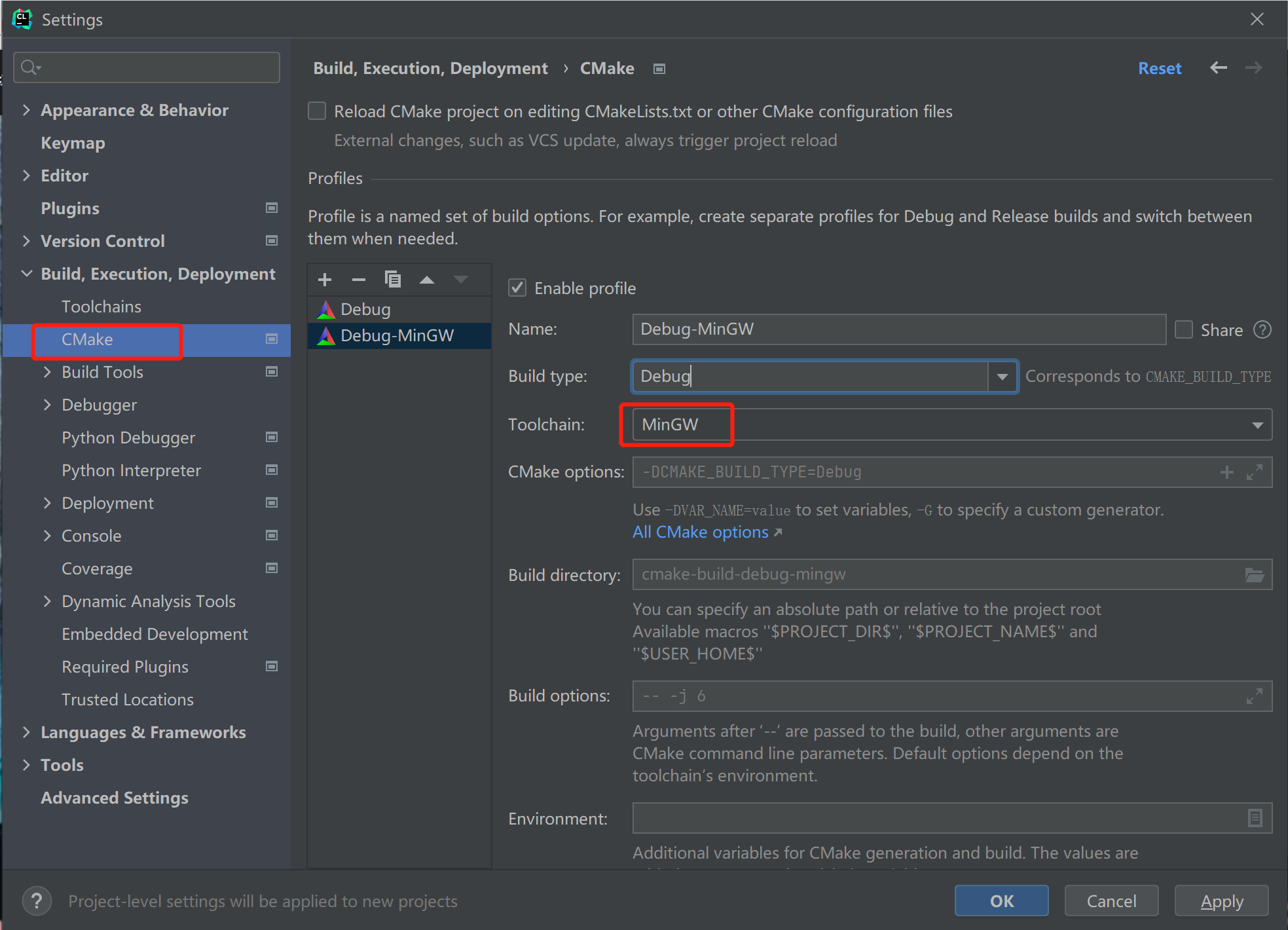This screenshot has height=930, width=1288.
Task: Click project-level icon beside Console
Action: (x=272, y=536)
